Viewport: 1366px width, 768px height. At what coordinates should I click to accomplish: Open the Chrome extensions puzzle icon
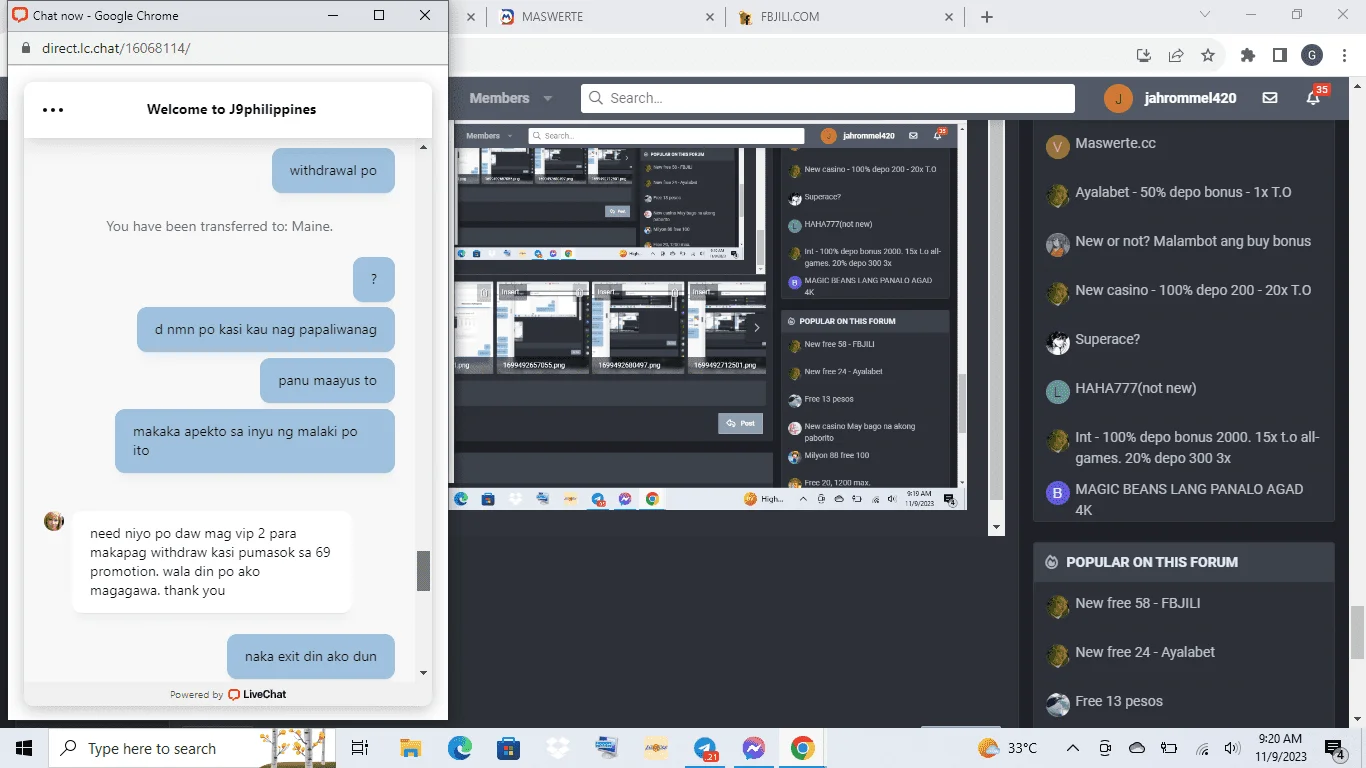[x=1248, y=55]
